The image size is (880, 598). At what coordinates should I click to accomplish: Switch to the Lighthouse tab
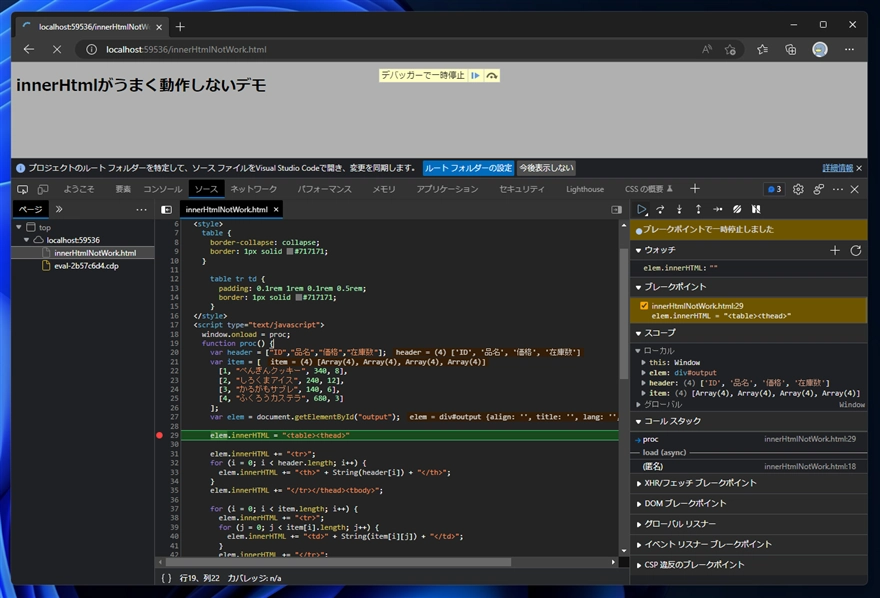pos(585,189)
